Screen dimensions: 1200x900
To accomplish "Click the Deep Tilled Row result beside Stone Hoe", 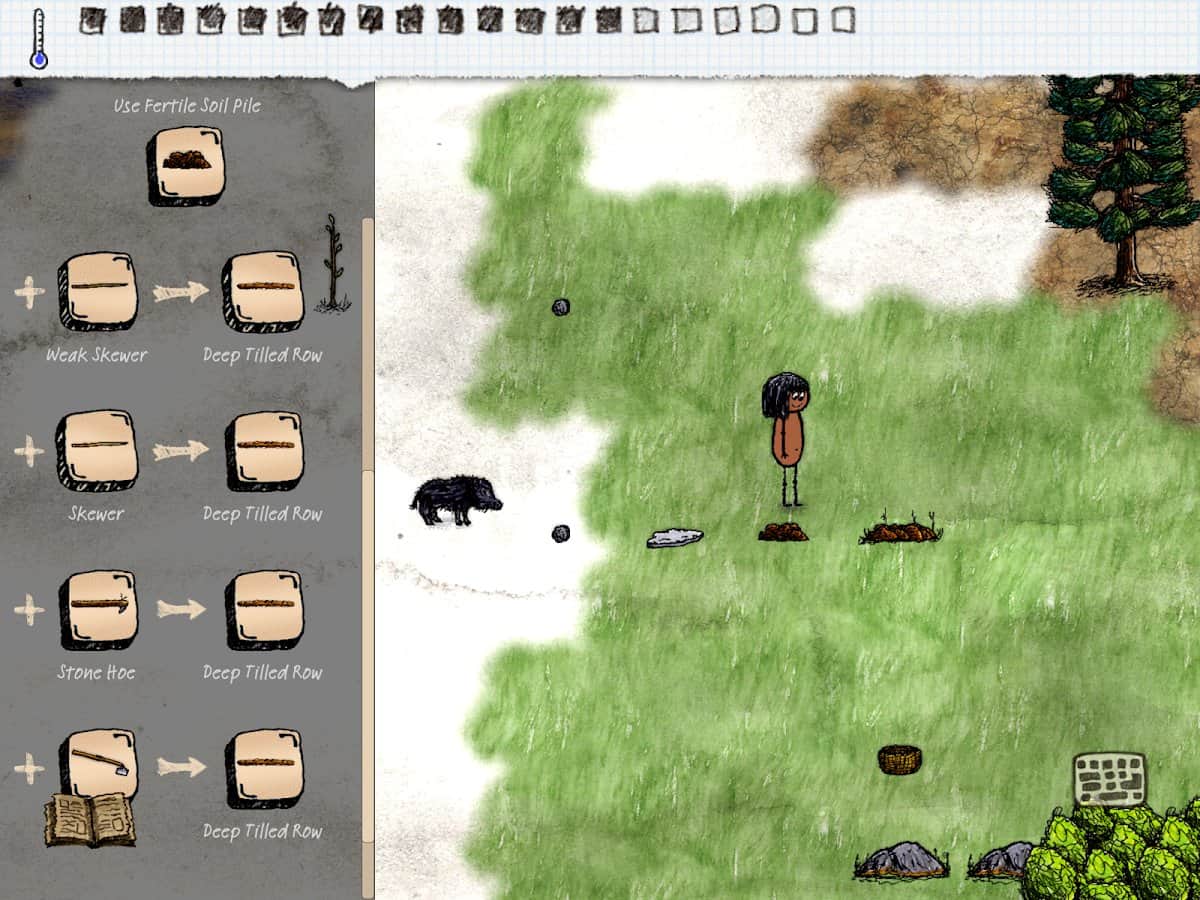I will click(264, 608).
